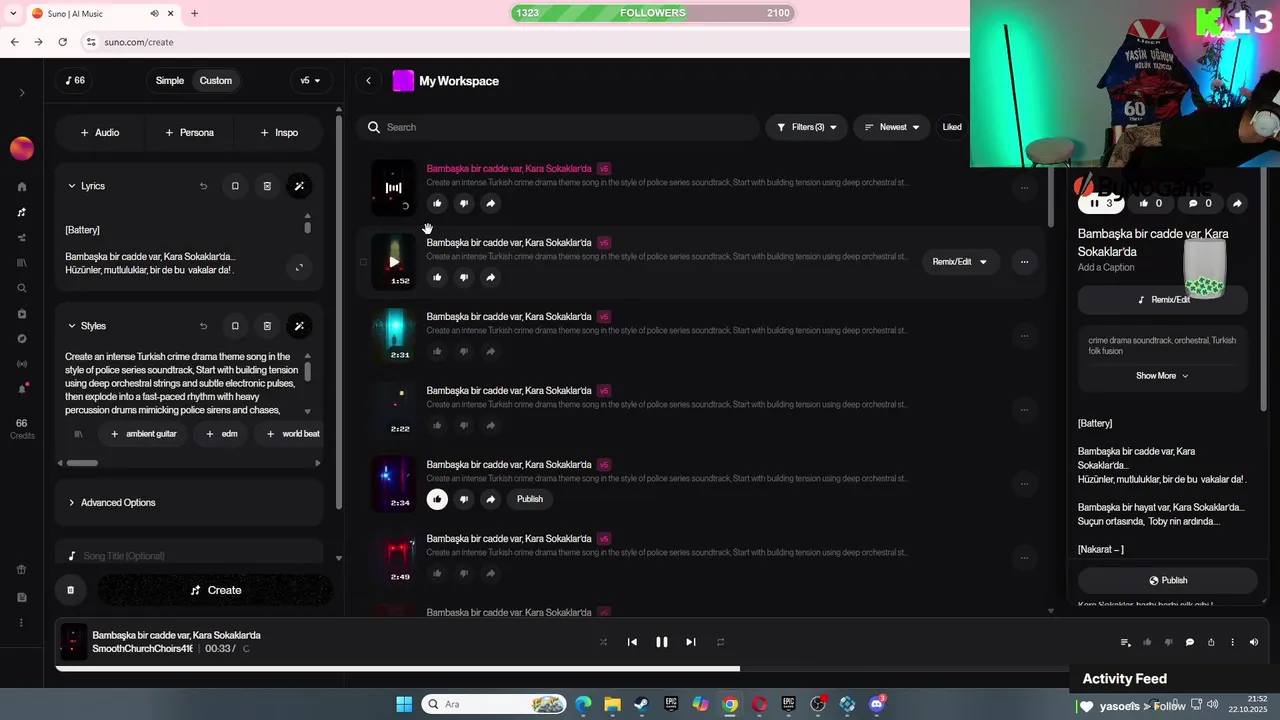Publish the liked 2:34 song
Viewport: 1280px width, 720px height.
click(x=530, y=499)
